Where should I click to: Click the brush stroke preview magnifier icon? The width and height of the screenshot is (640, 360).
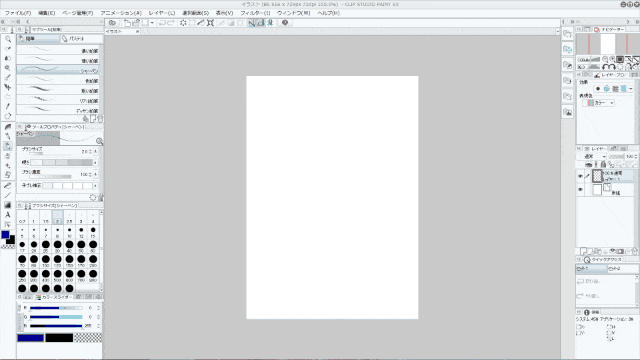tap(99, 141)
